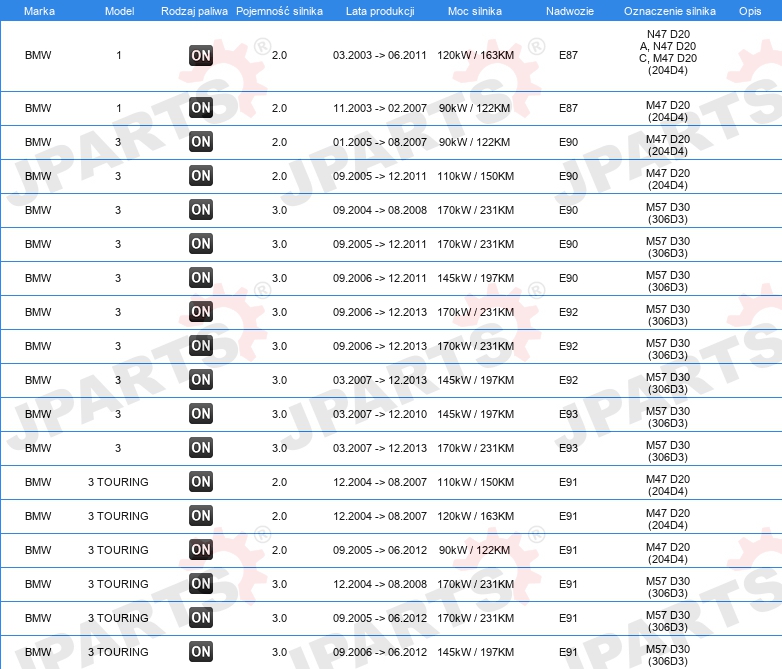The width and height of the screenshot is (782, 669).
Task: Click the E93 cell in the 170kW / 231KM row
Action: click(568, 448)
